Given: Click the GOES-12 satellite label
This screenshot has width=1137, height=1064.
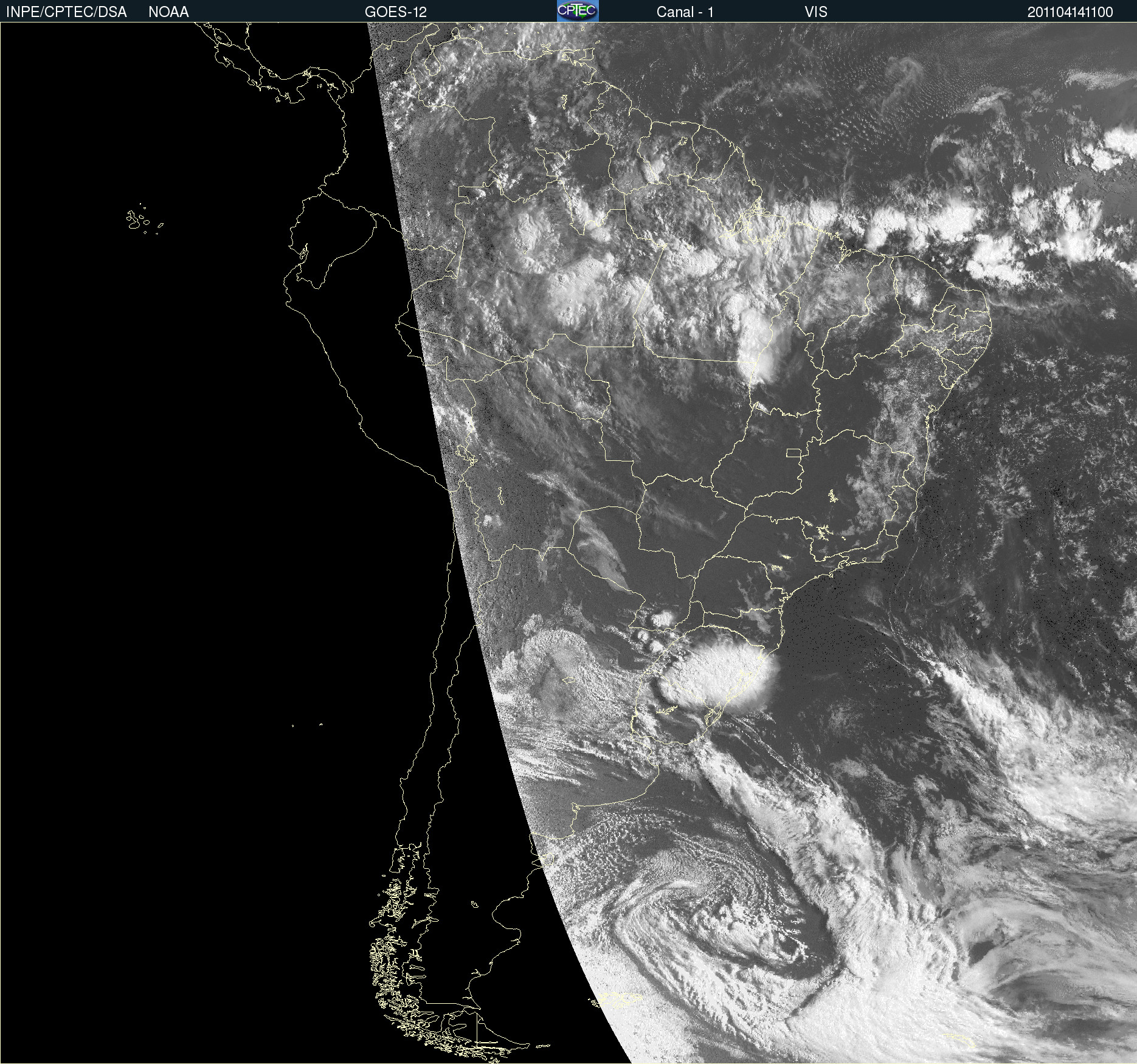Looking at the screenshot, I should click(396, 12).
